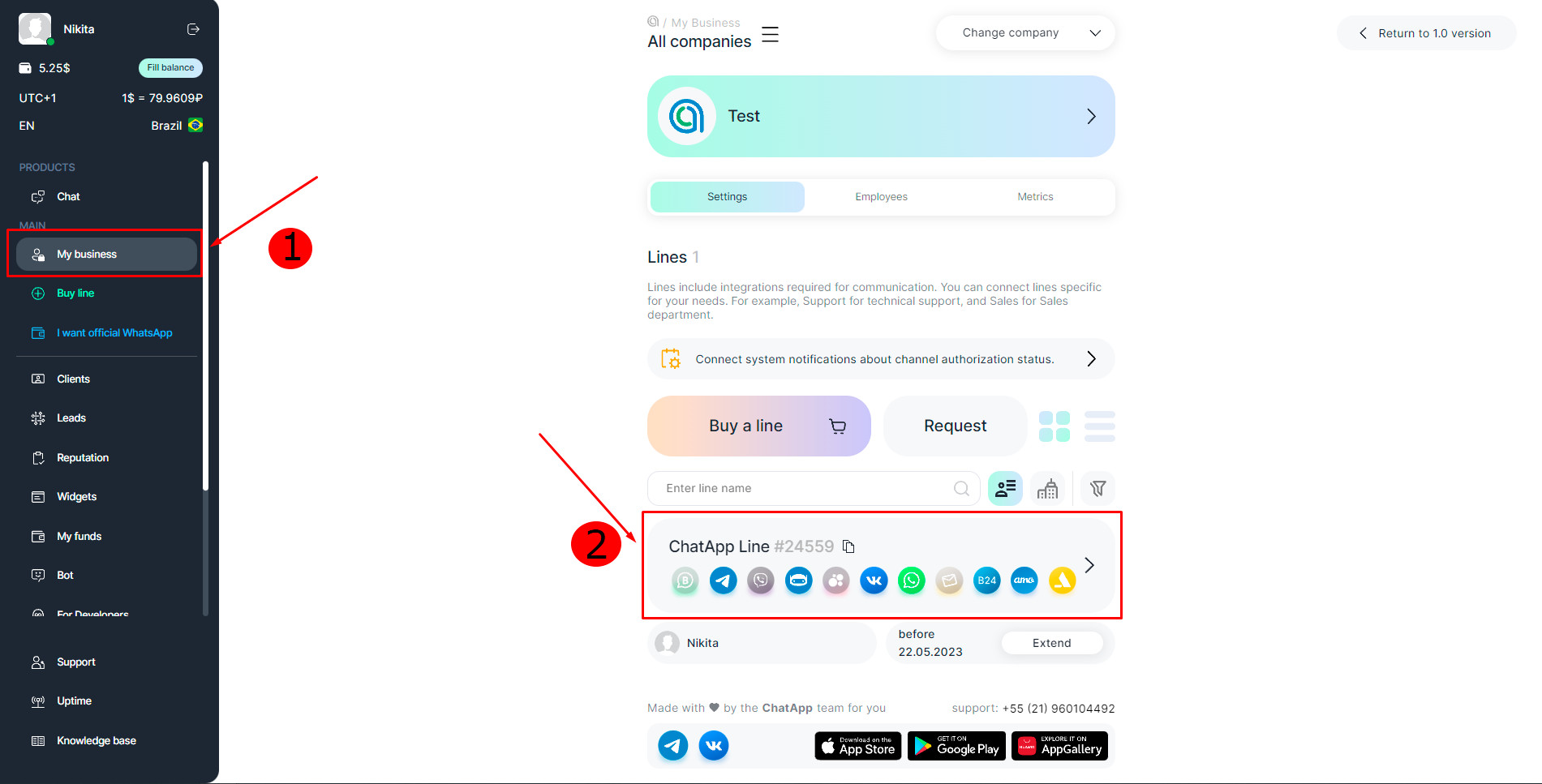Click the Extend button
Image resolution: width=1542 pixels, height=784 pixels.
[x=1052, y=643]
